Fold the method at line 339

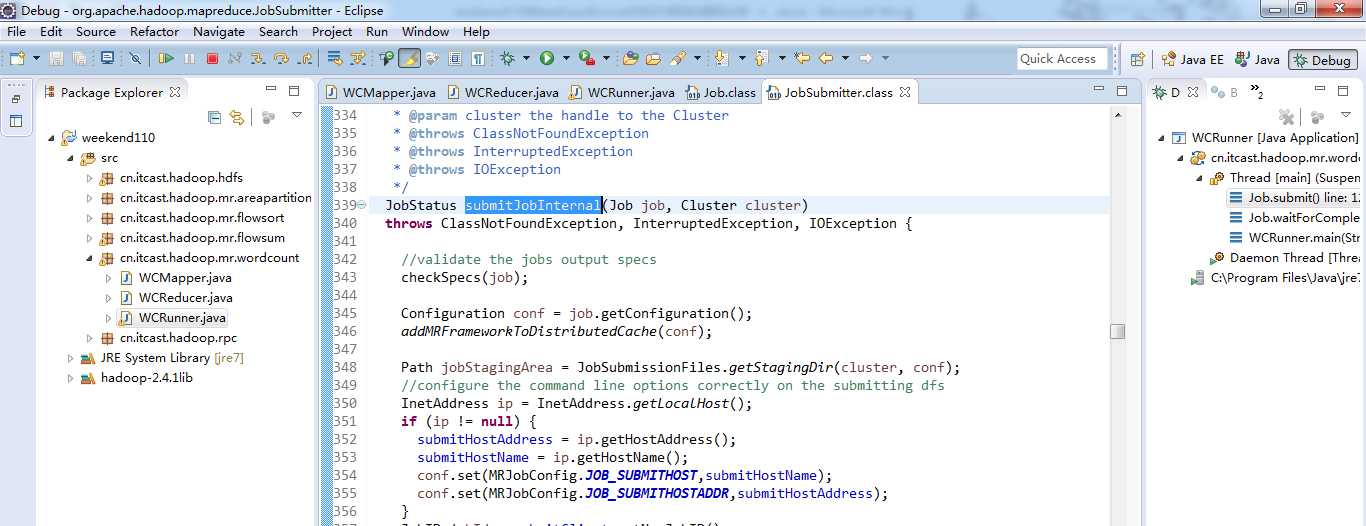[362, 205]
